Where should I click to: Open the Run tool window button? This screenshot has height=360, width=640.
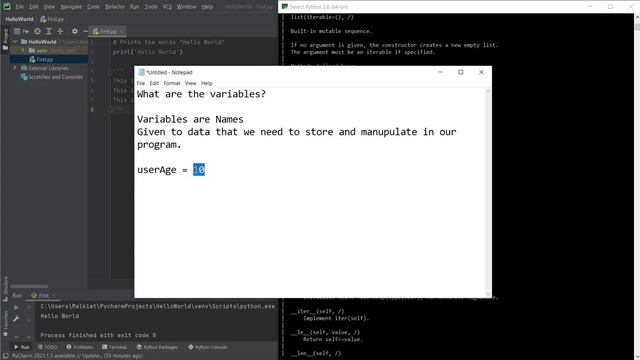[21, 347]
